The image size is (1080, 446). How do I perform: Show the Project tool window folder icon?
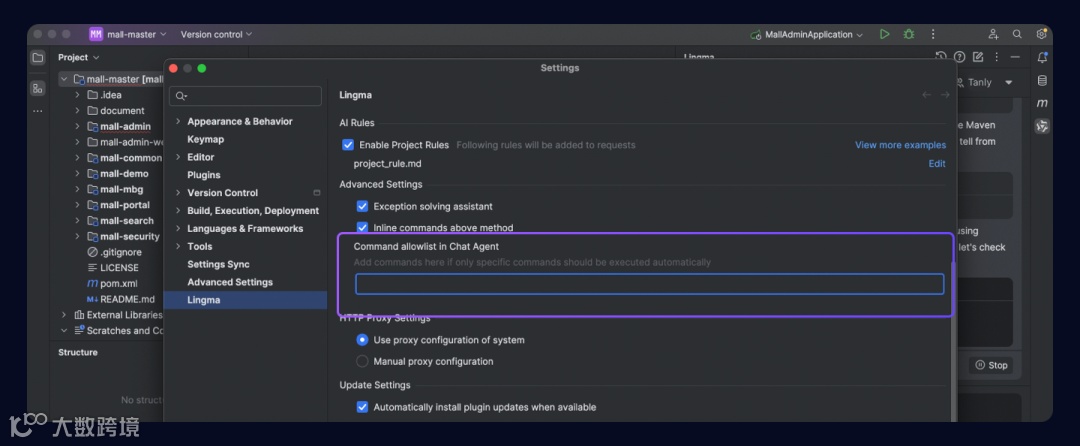click(x=38, y=58)
